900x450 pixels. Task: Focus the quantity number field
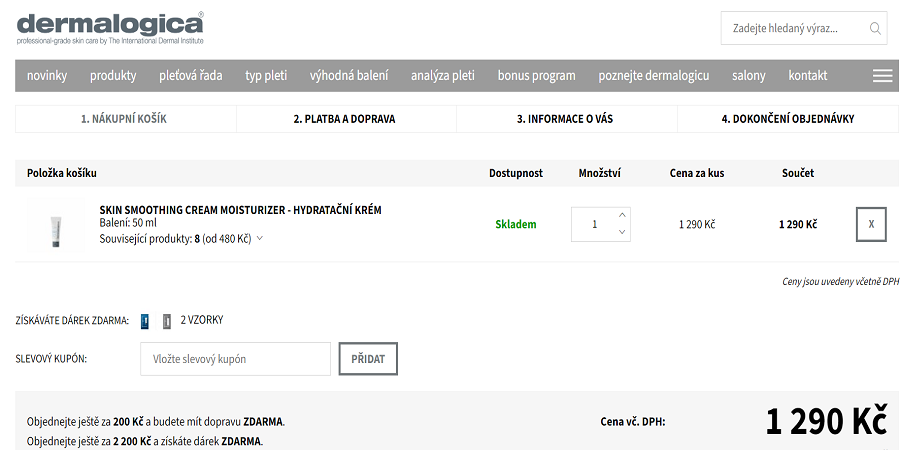[594, 224]
